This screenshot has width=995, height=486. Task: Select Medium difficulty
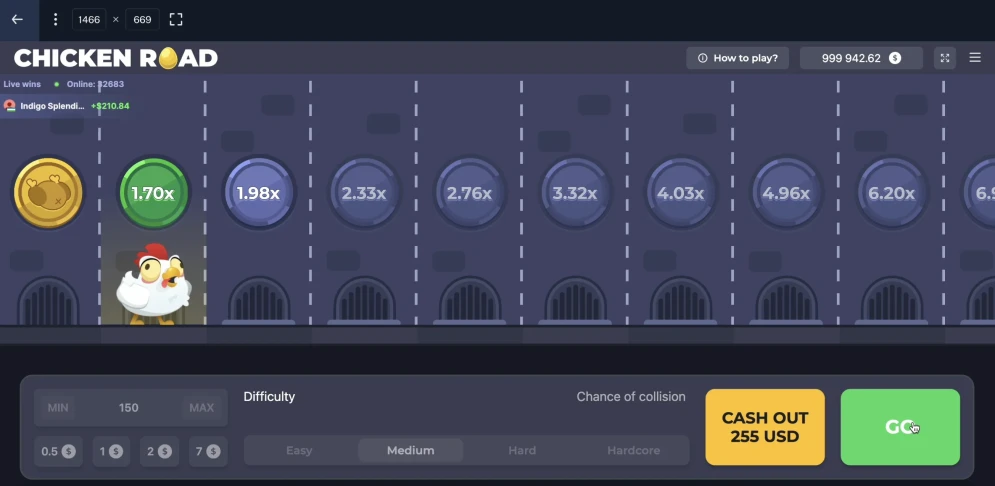click(x=410, y=450)
